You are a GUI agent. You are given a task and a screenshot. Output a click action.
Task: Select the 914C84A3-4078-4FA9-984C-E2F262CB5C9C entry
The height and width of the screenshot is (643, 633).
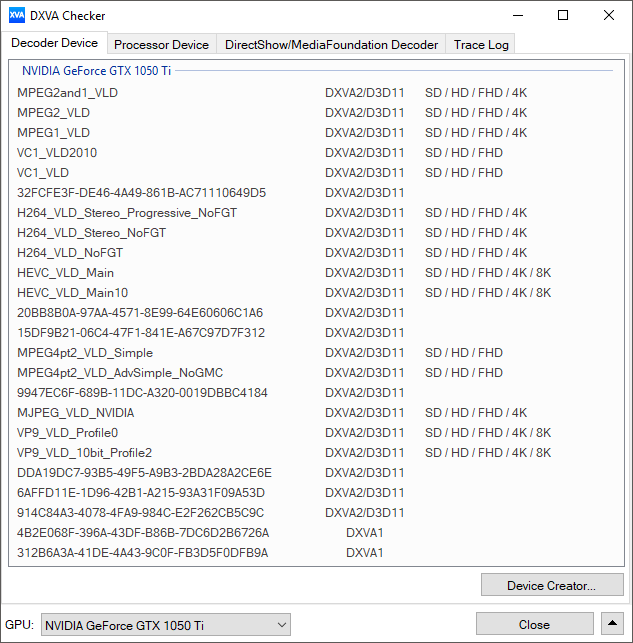click(316, 513)
